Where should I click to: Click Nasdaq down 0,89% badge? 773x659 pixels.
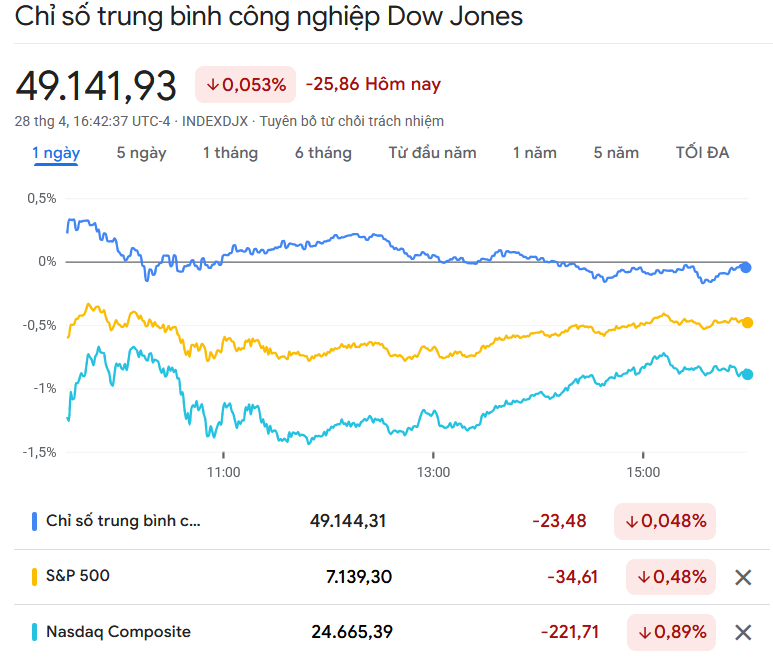670,632
